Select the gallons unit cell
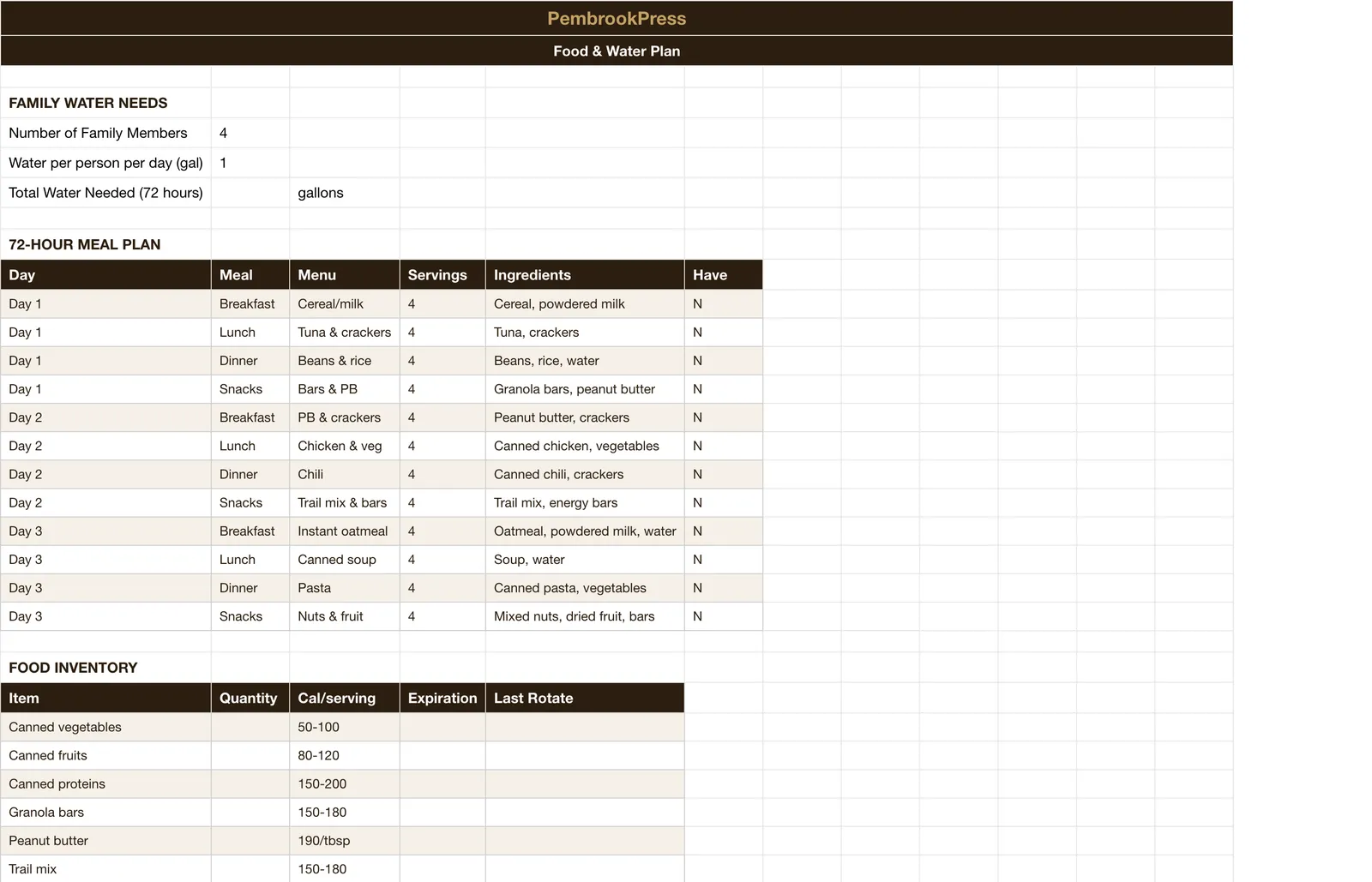The height and width of the screenshot is (882, 1372). [345, 193]
